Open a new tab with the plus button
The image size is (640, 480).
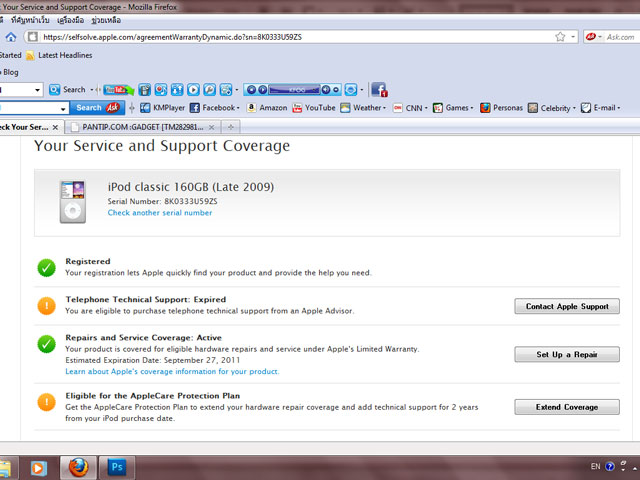click(231, 127)
